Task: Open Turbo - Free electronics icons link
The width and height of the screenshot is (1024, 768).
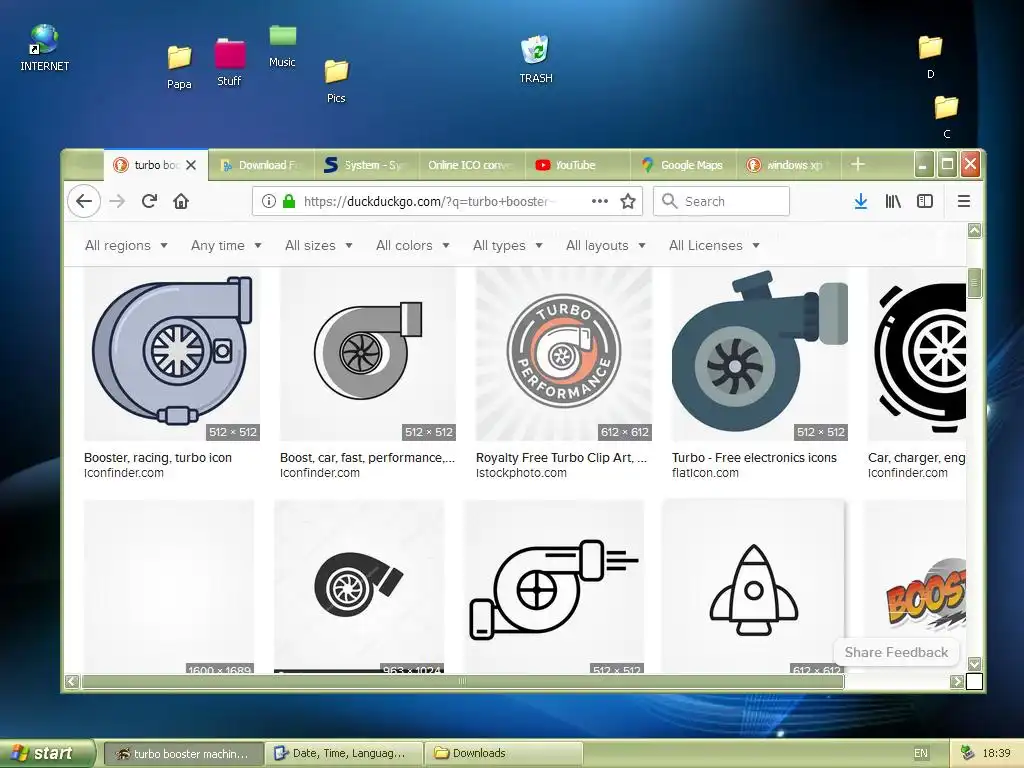Action: 754,458
